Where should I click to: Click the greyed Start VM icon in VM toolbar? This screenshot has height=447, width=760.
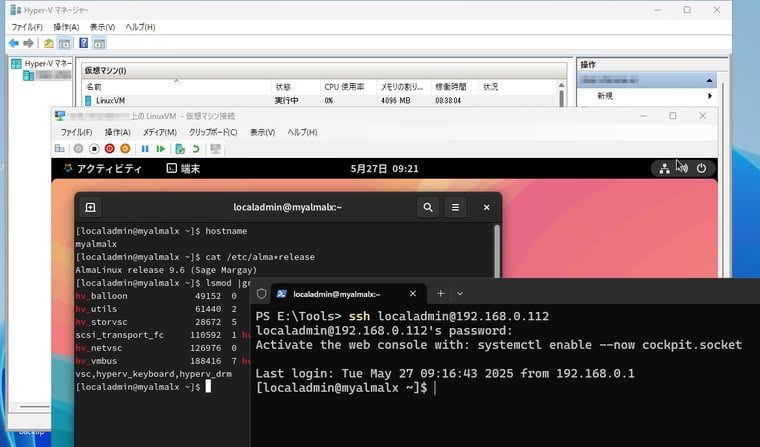tap(78, 148)
